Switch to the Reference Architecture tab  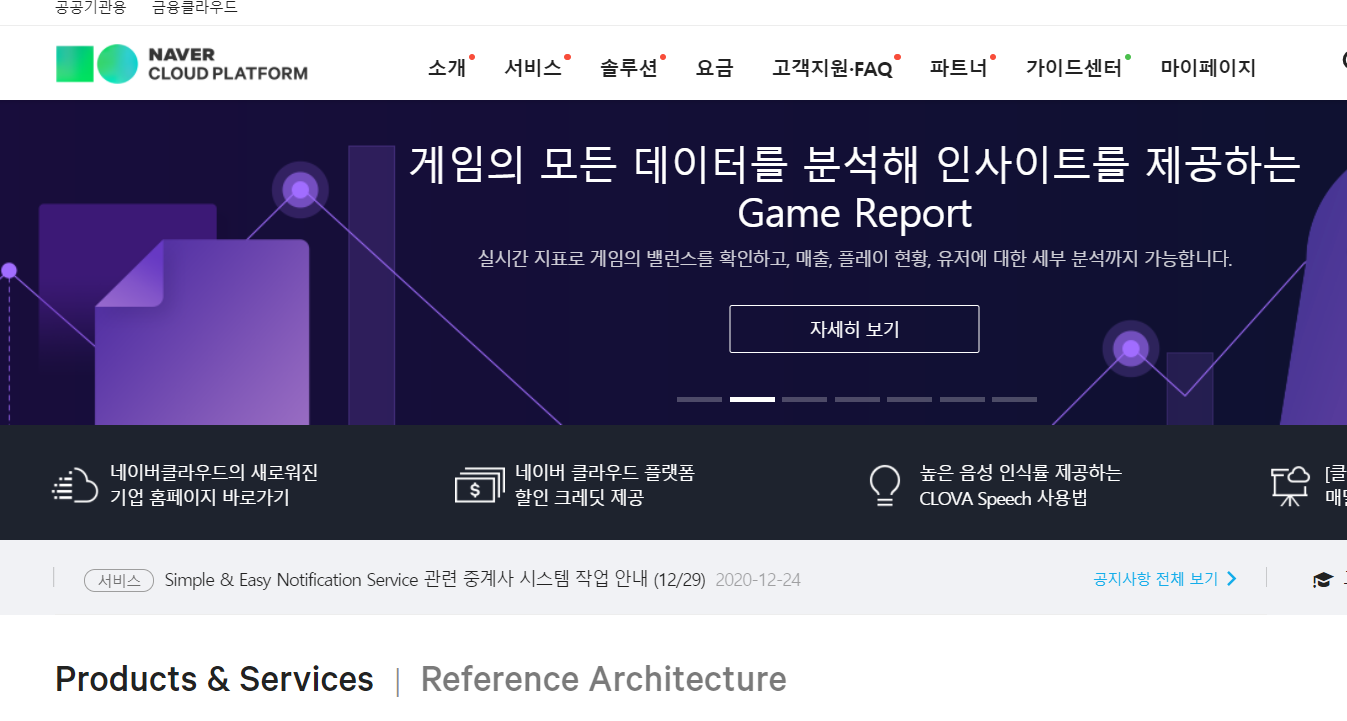[602, 678]
